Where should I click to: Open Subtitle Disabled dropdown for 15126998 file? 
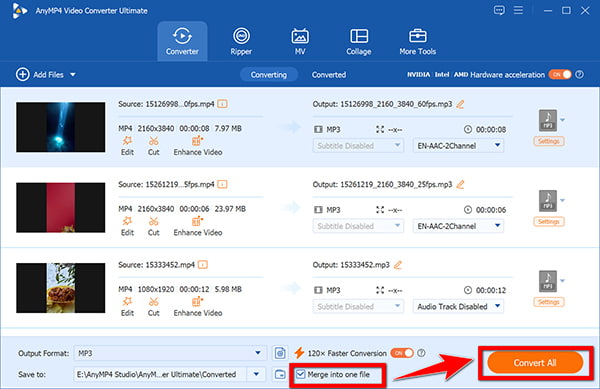tap(358, 146)
